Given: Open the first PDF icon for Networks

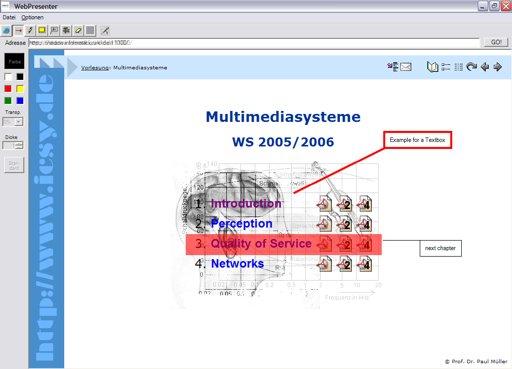Looking at the screenshot, I should pyautogui.click(x=324, y=264).
